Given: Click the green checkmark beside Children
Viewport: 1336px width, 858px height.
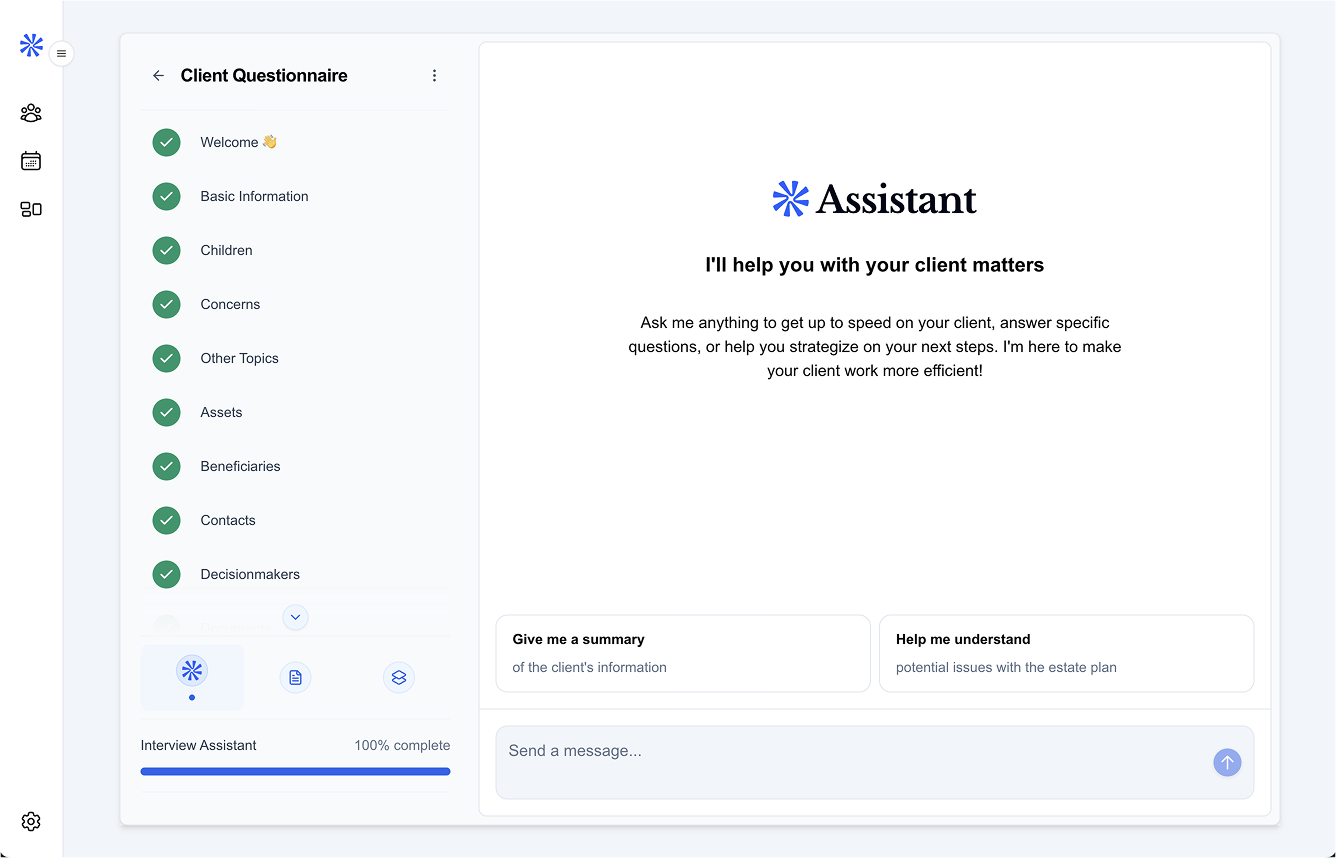Looking at the screenshot, I should [166, 250].
